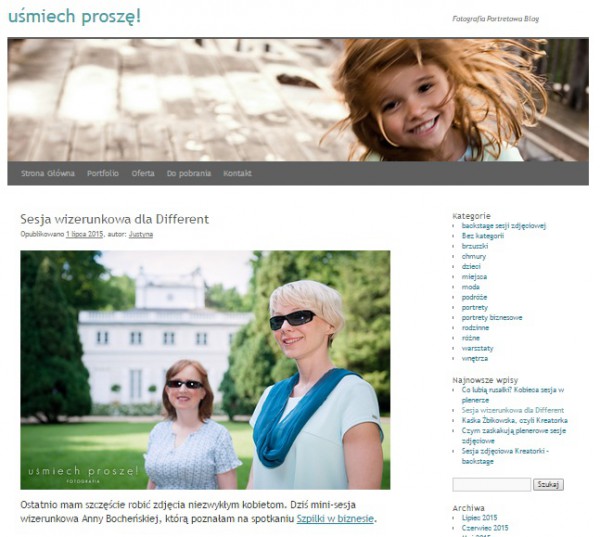Follow the Szpilki w biznesie link
Screen dimensions: 600x537
335,519
